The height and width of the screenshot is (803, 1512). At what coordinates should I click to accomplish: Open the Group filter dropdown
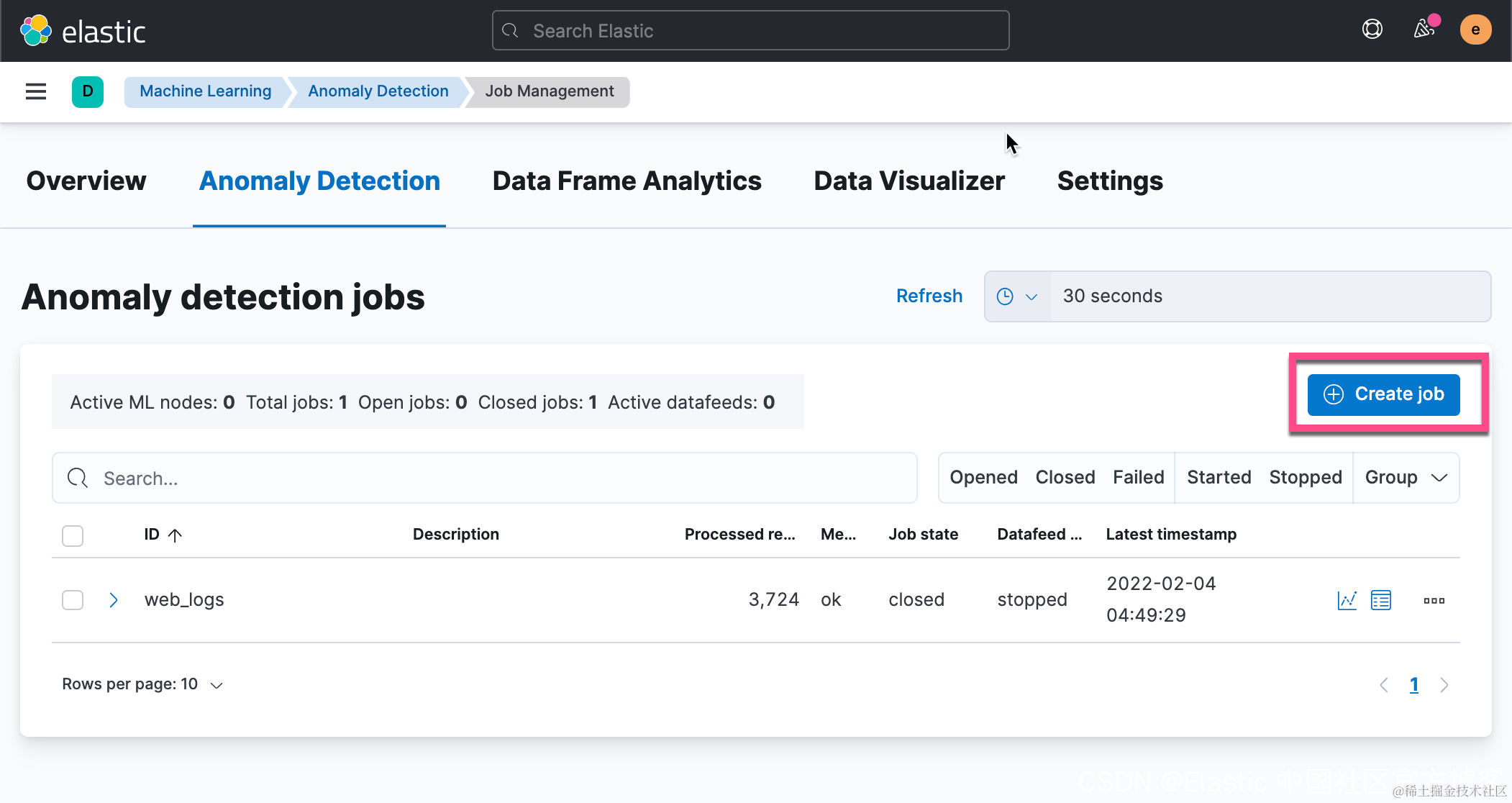pos(1406,478)
